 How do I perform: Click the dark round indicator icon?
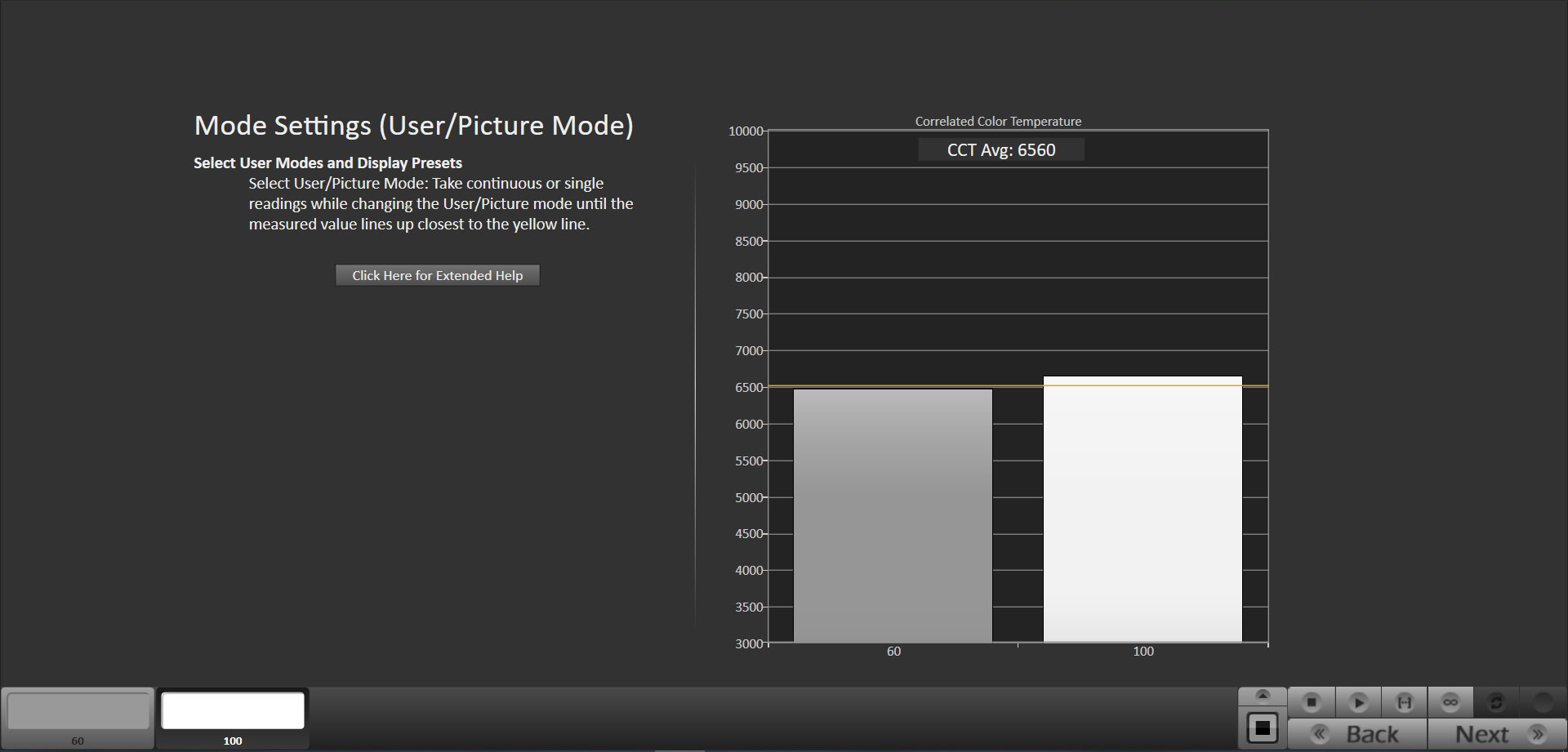point(1543,702)
